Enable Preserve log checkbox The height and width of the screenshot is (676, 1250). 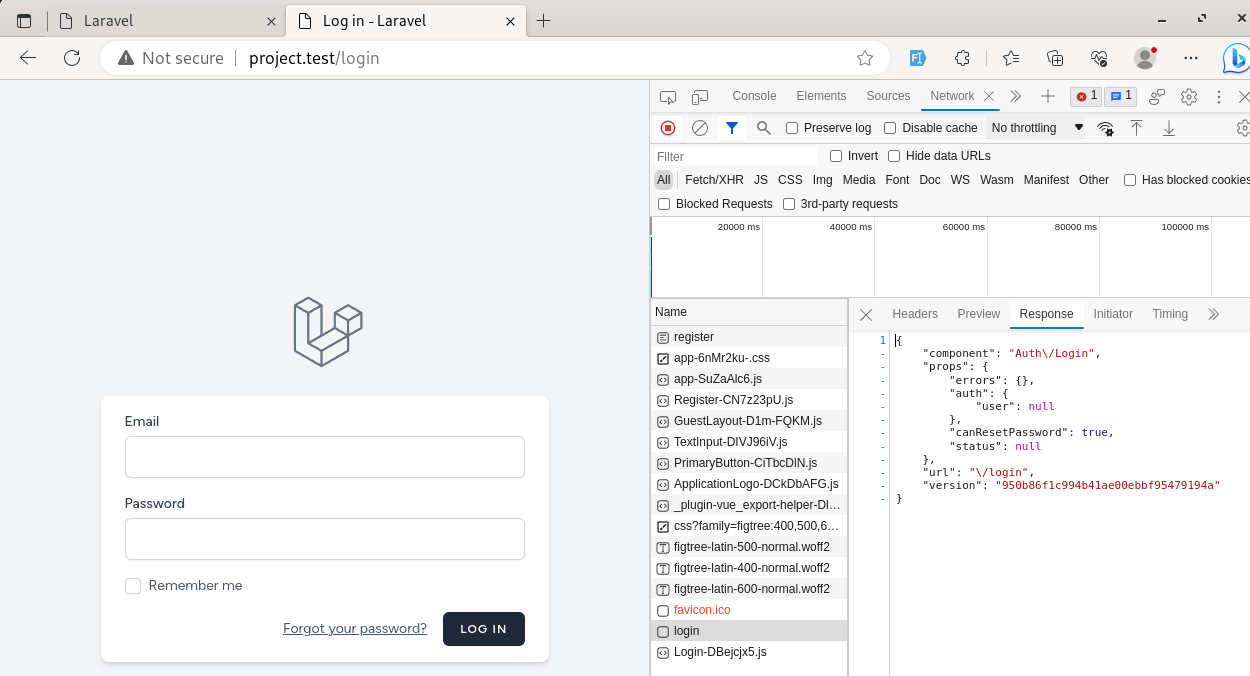(x=792, y=128)
